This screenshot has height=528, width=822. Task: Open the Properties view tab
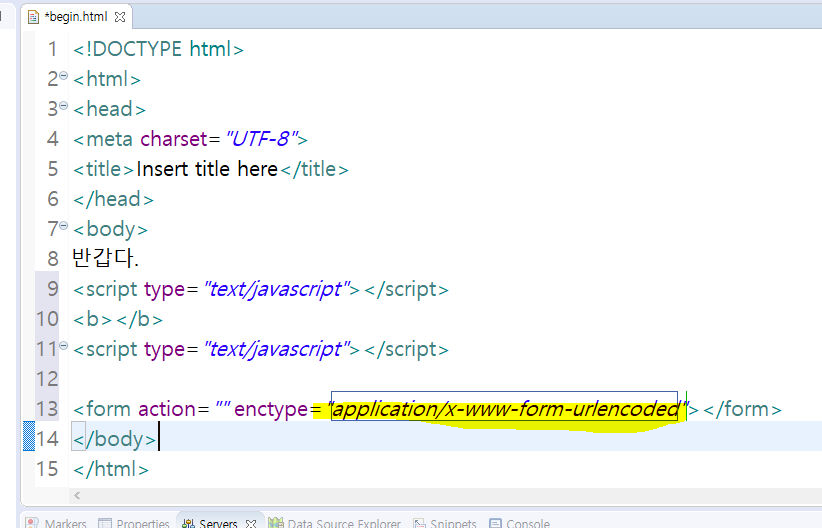point(134,523)
